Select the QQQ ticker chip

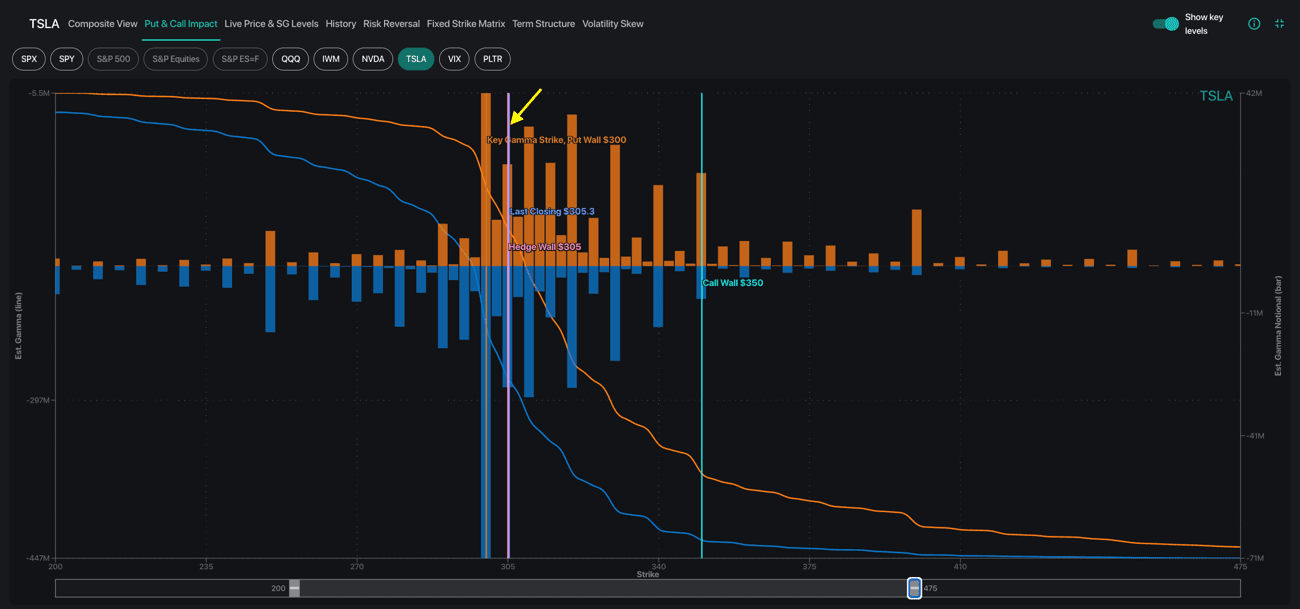click(291, 59)
